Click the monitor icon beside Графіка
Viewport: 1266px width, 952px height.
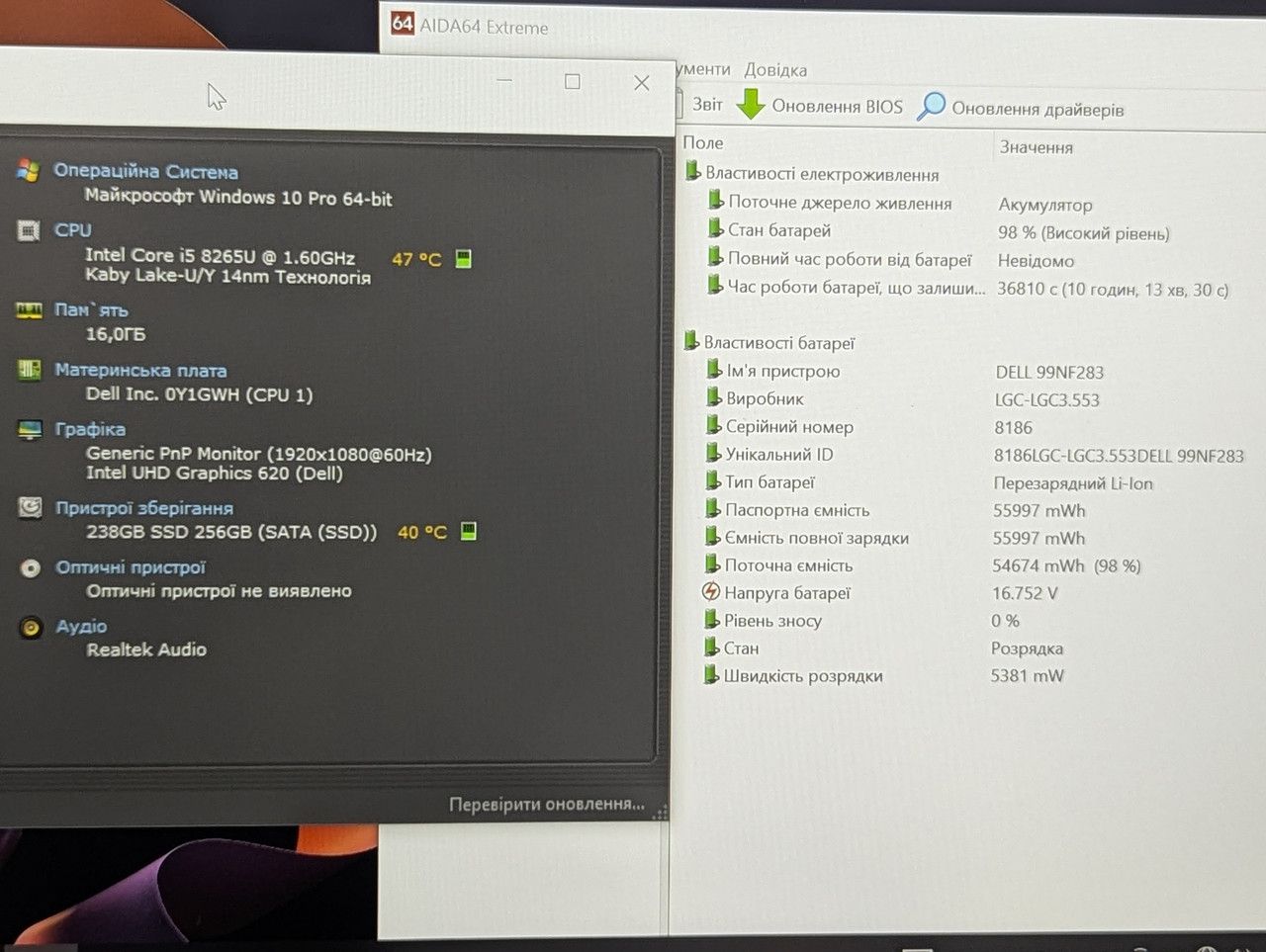click(31, 429)
